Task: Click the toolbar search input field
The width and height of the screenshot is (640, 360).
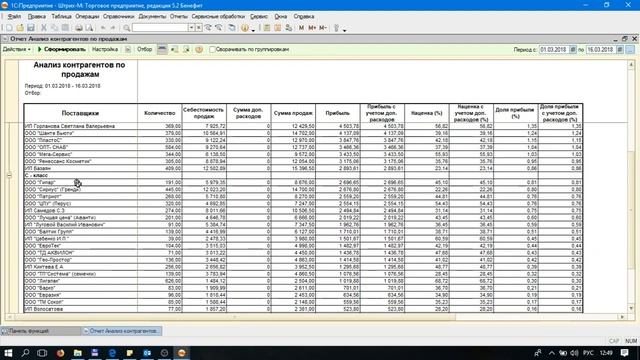Action: tap(160, 28)
